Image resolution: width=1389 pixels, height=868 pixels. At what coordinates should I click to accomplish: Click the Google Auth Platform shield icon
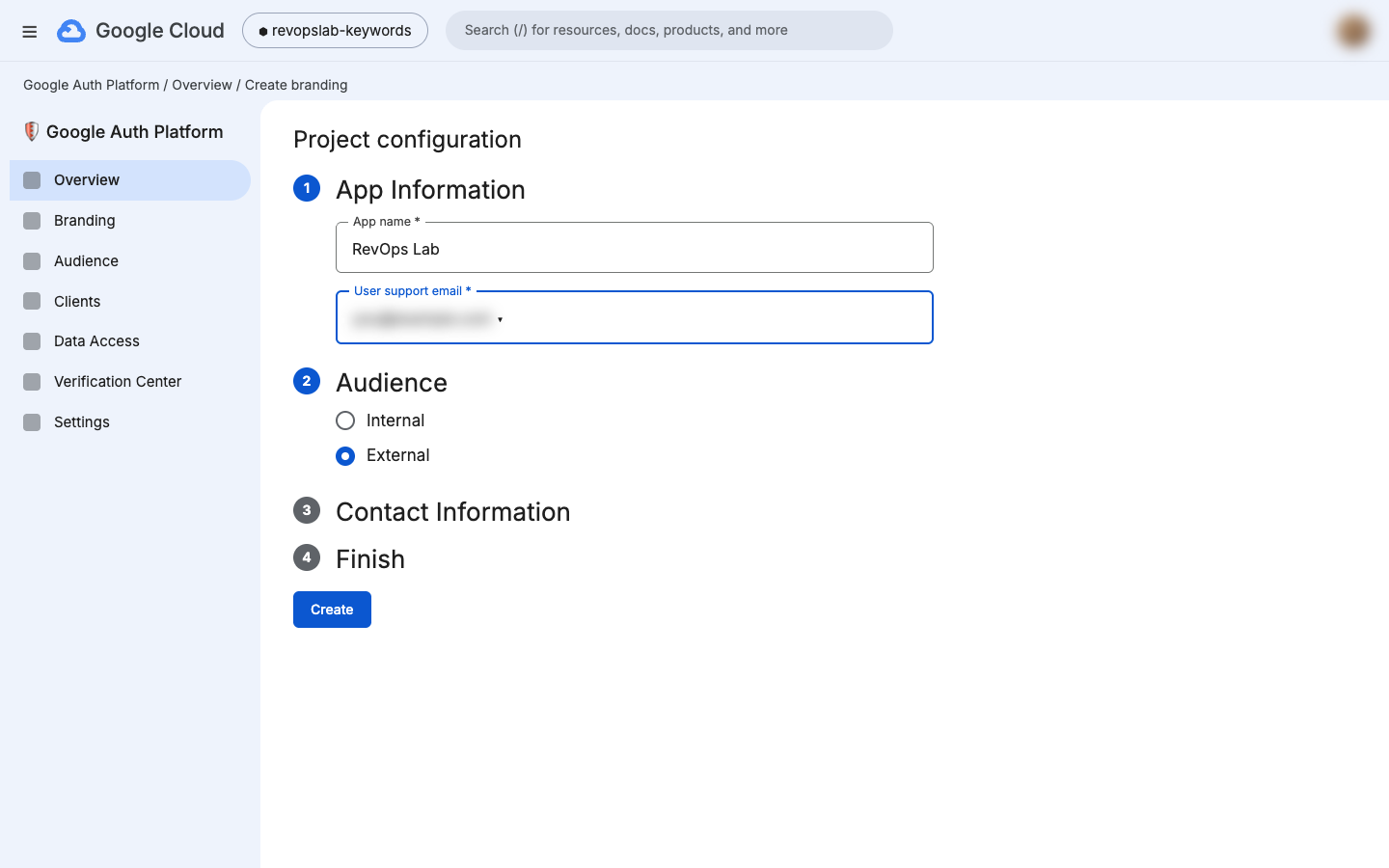(32, 132)
